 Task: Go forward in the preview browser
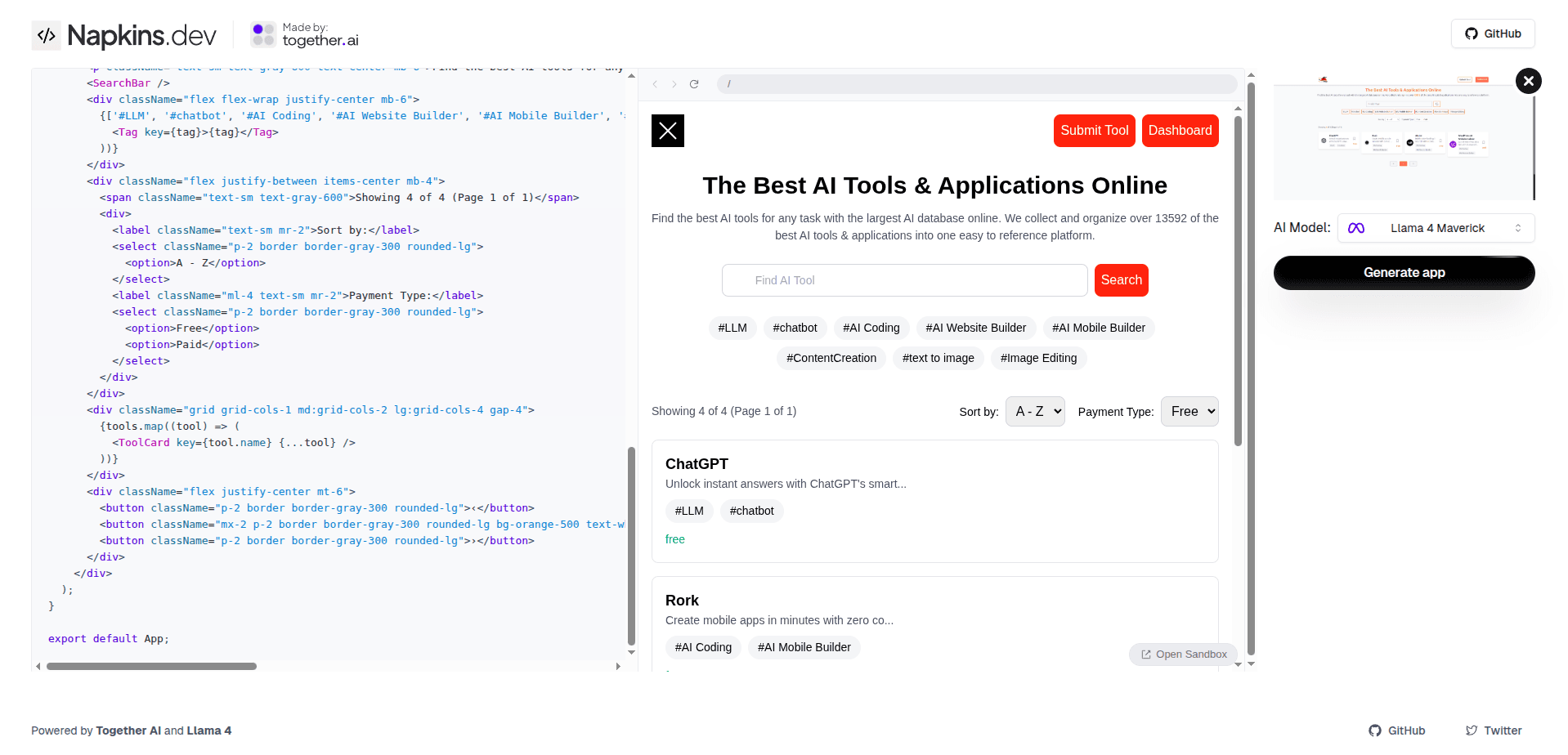674,84
